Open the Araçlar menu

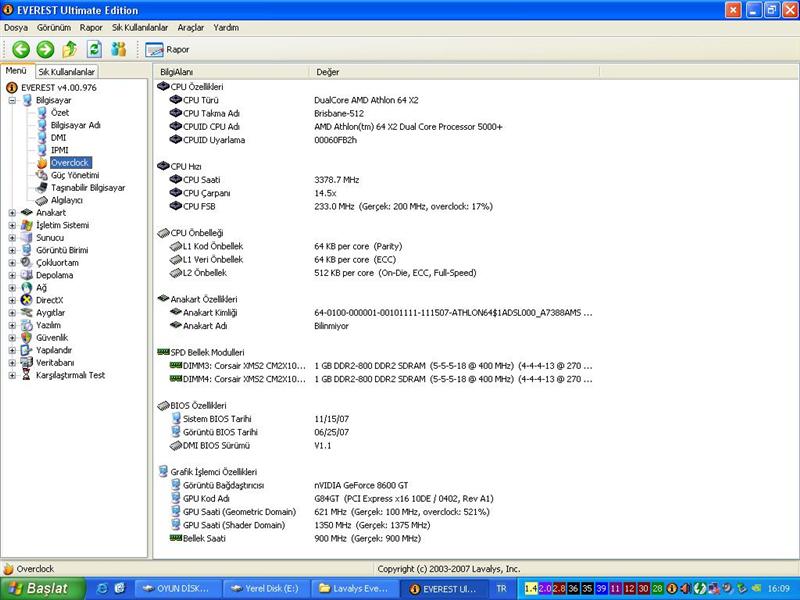tap(191, 28)
